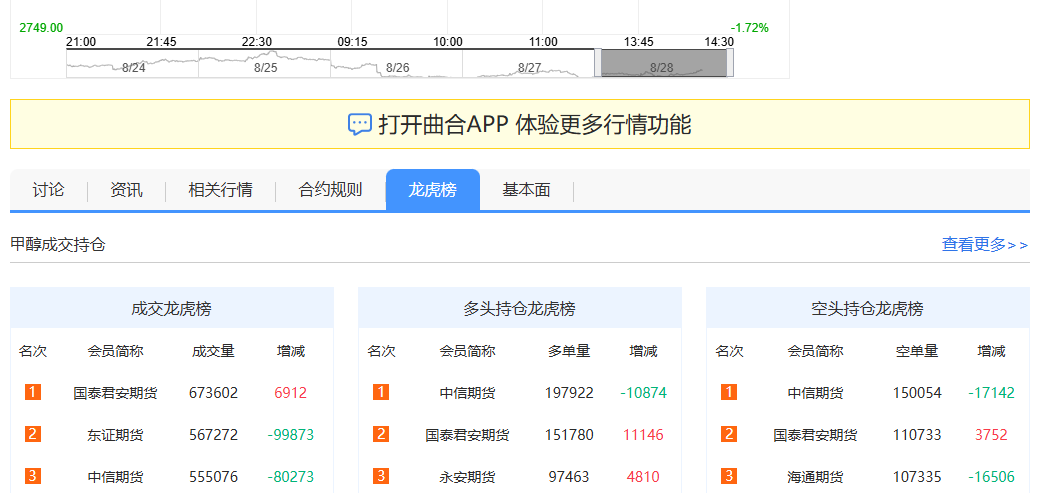Switch to the 基本面 tab
1041x493 pixels.
point(526,190)
